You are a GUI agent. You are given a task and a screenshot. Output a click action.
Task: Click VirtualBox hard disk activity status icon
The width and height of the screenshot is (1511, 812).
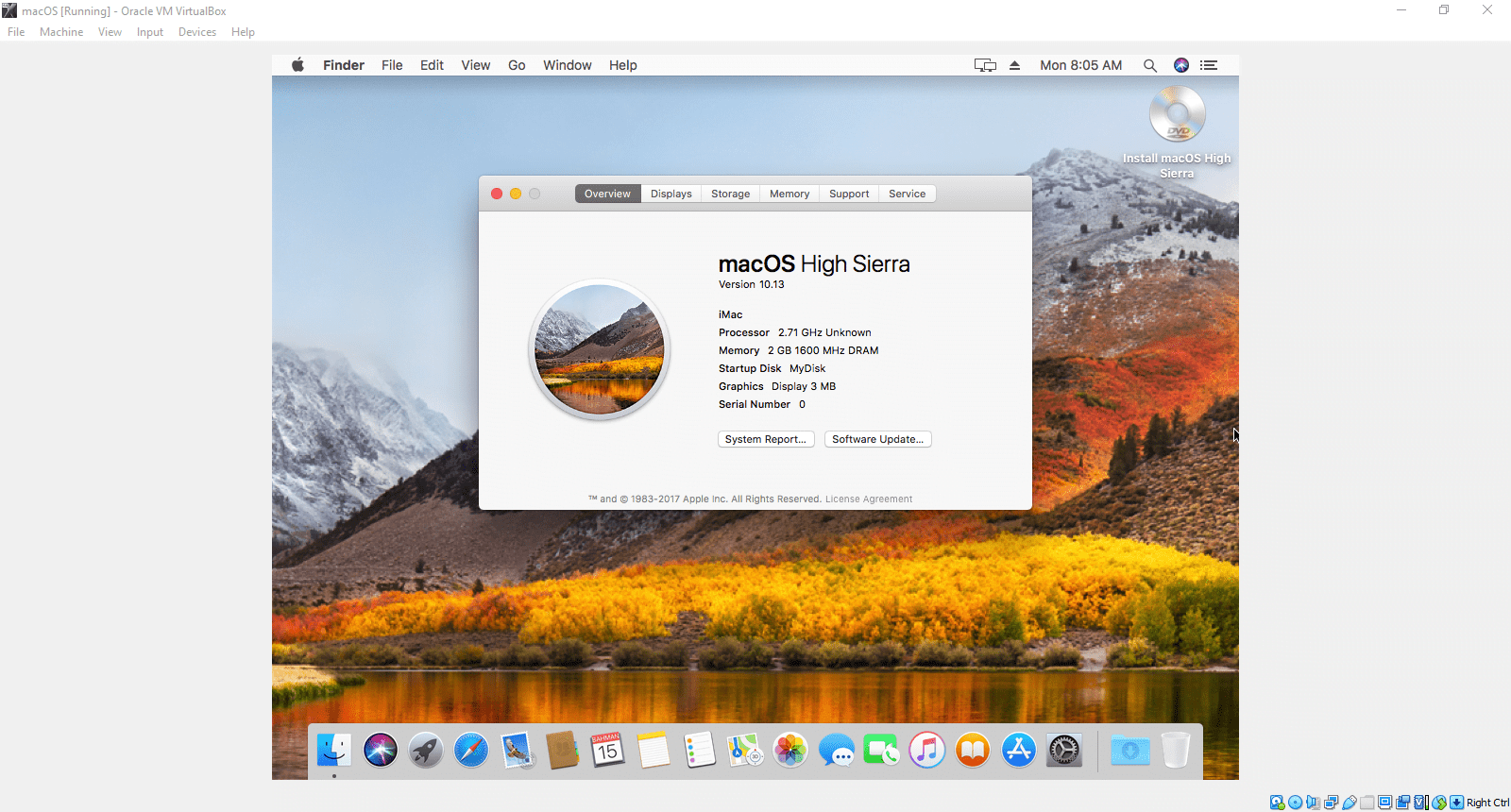[1277, 803]
